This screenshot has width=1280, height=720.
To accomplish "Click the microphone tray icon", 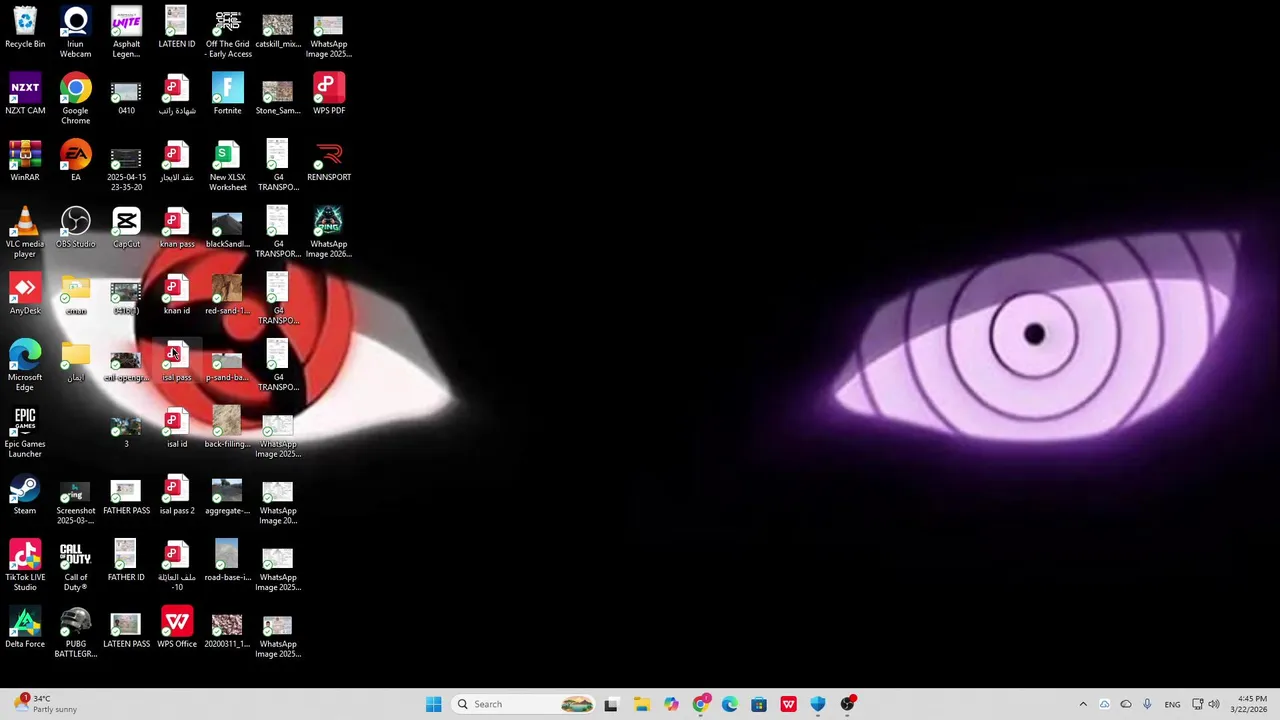I will (x=1147, y=704).
